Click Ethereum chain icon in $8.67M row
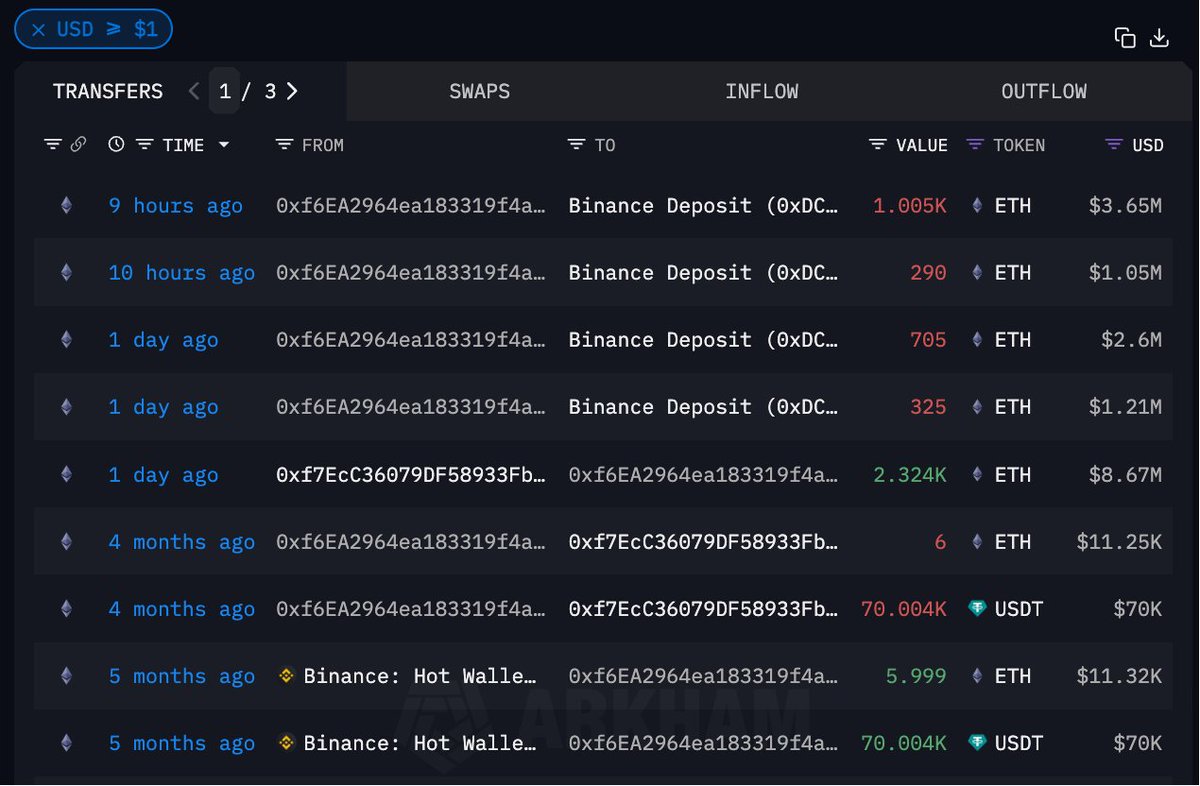 point(67,475)
